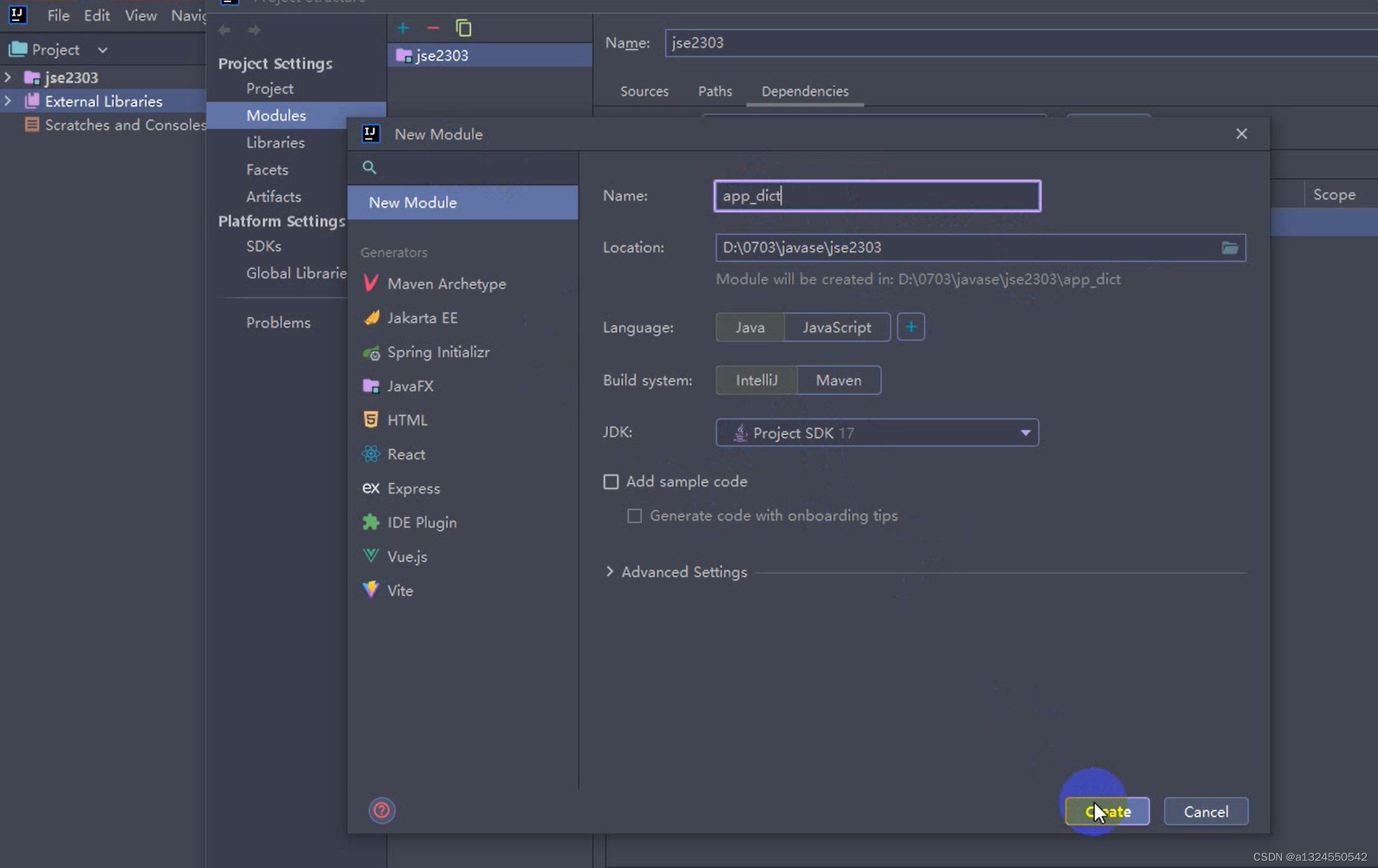The height and width of the screenshot is (868, 1378).
Task: Switch to the Sources tab
Action: 644,91
